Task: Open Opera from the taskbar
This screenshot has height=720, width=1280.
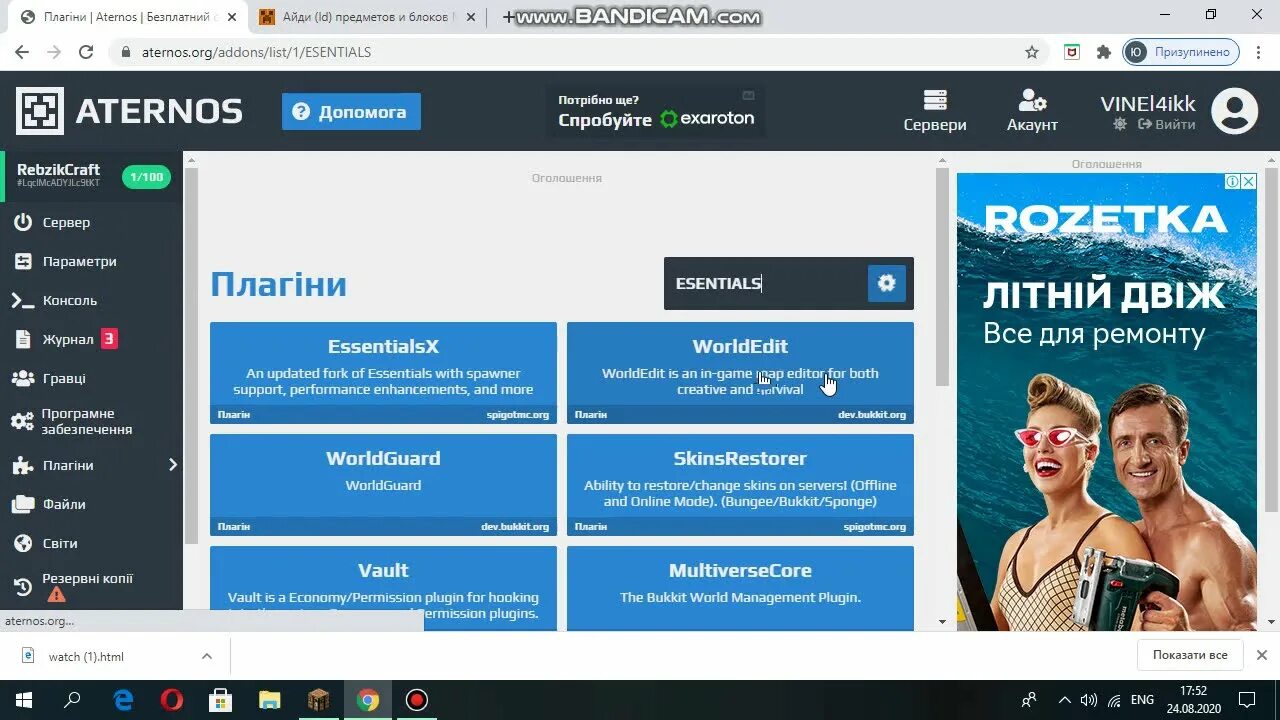Action: point(172,700)
